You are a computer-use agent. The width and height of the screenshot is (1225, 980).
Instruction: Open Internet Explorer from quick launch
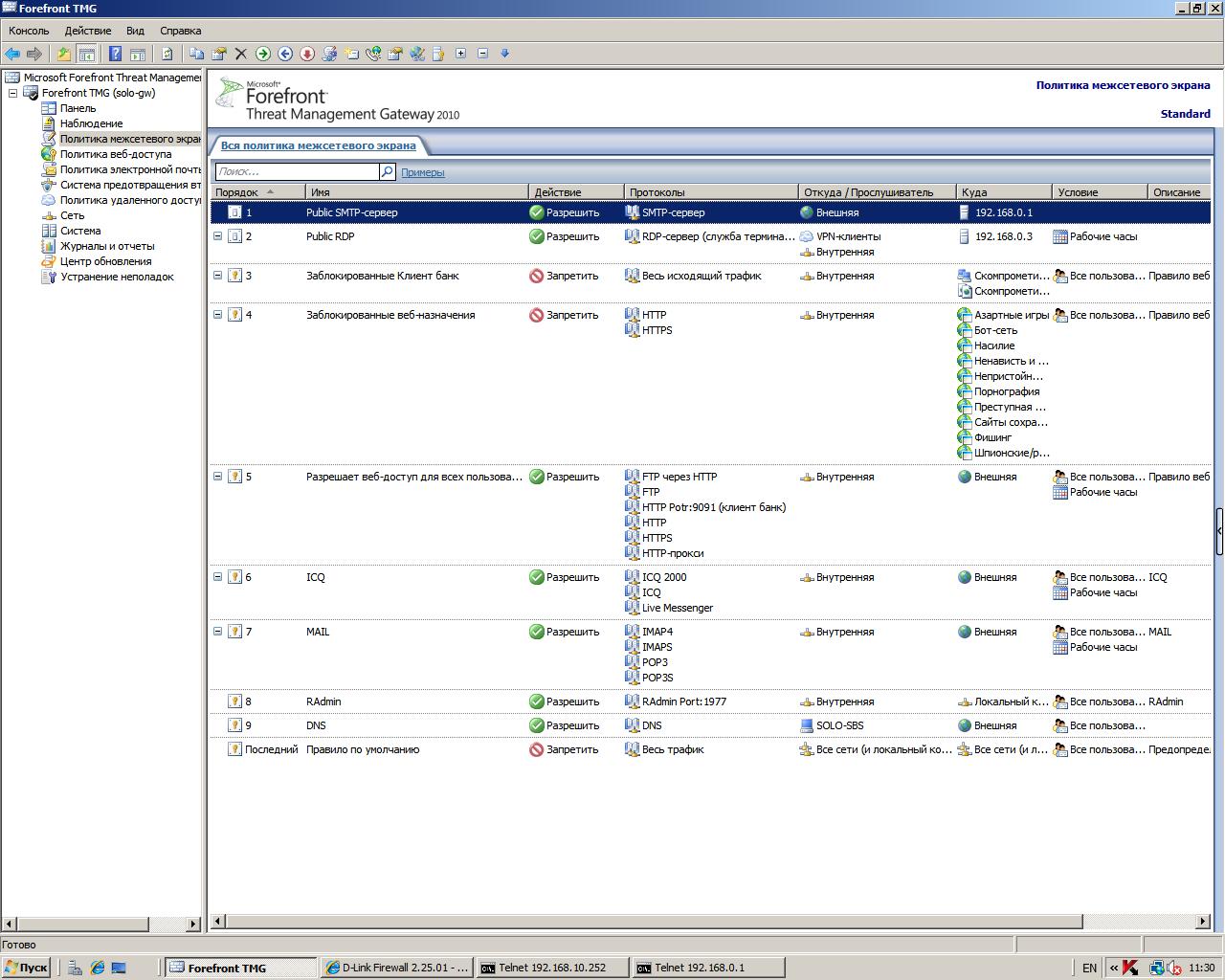pyautogui.click(x=97, y=968)
